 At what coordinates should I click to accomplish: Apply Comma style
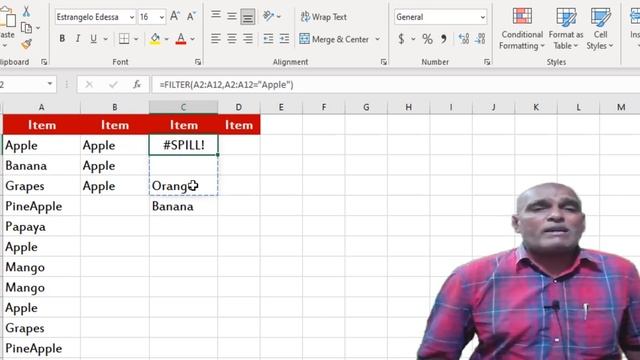pos(444,39)
